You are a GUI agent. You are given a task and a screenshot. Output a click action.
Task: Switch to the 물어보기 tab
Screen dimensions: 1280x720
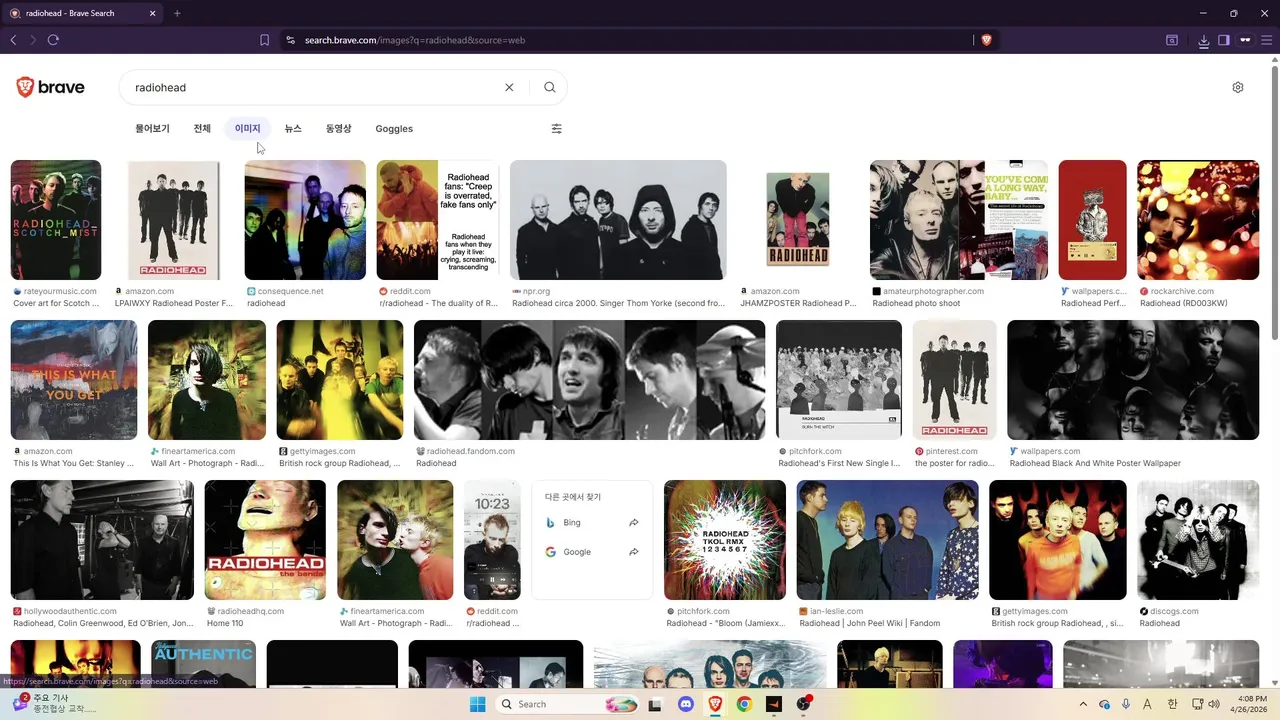click(x=152, y=129)
